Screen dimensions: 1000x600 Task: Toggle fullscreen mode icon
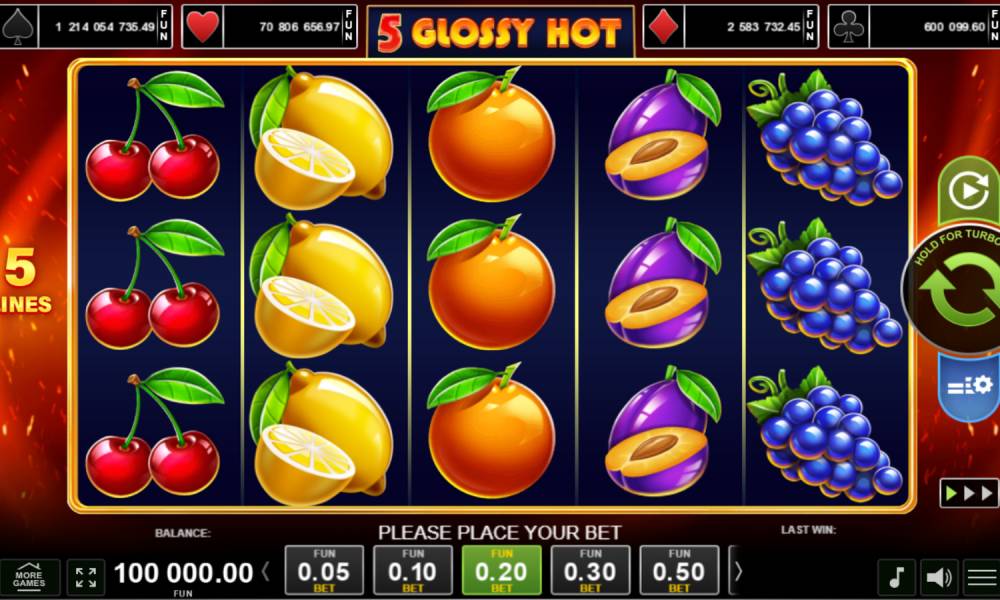click(85, 578)
